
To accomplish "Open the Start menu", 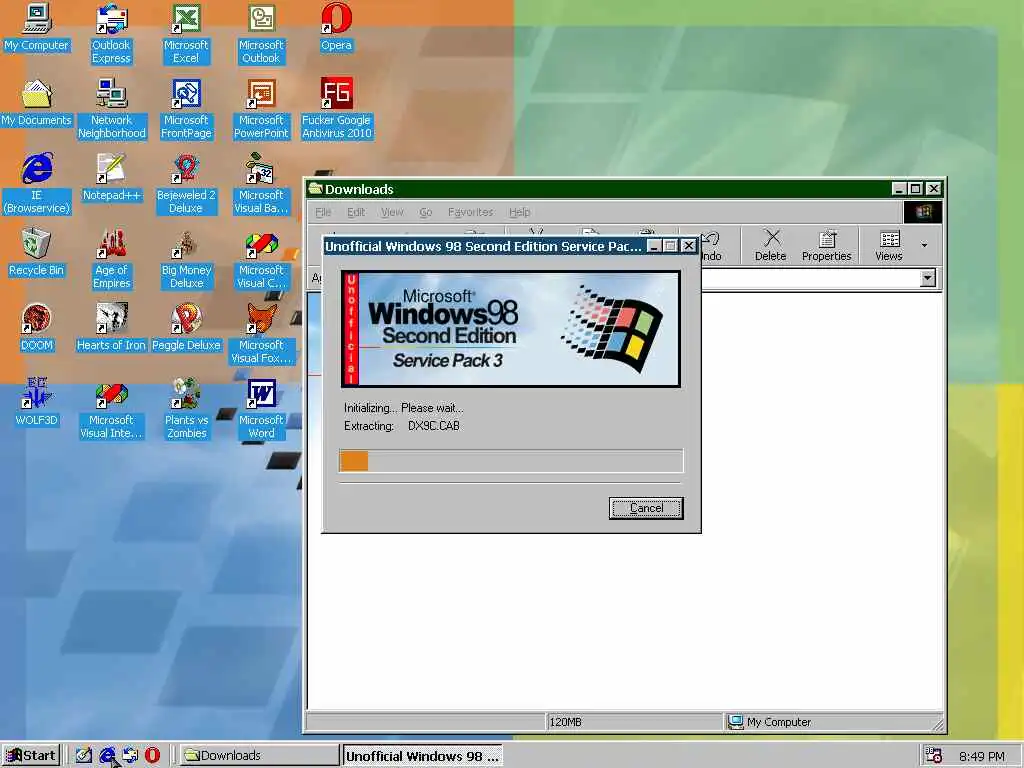I will tap(31, 756).
